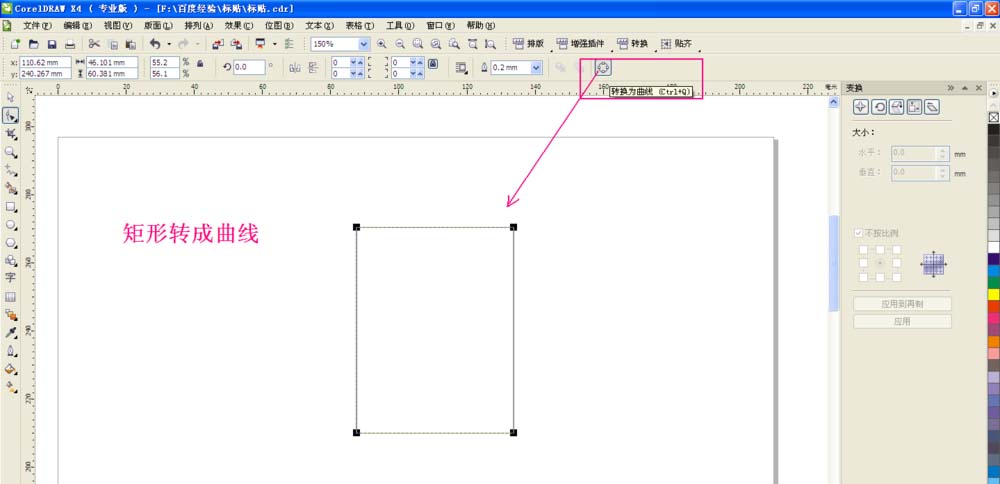Screen dimensions: 1000x484
Task: Click the 应用 button
Action: pyautogui.click(x=902, y=322)
